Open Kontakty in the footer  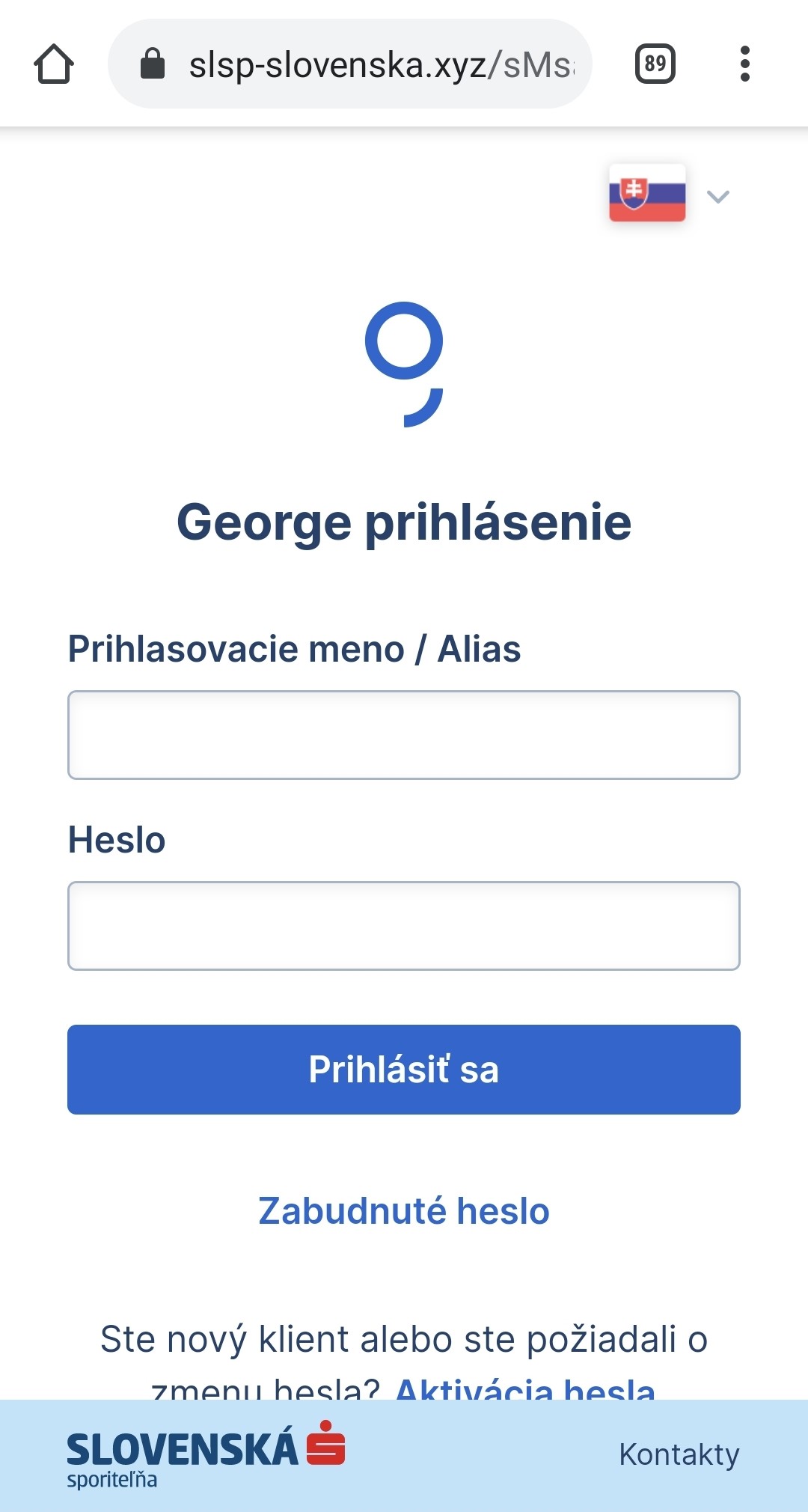click(679, 1454)
